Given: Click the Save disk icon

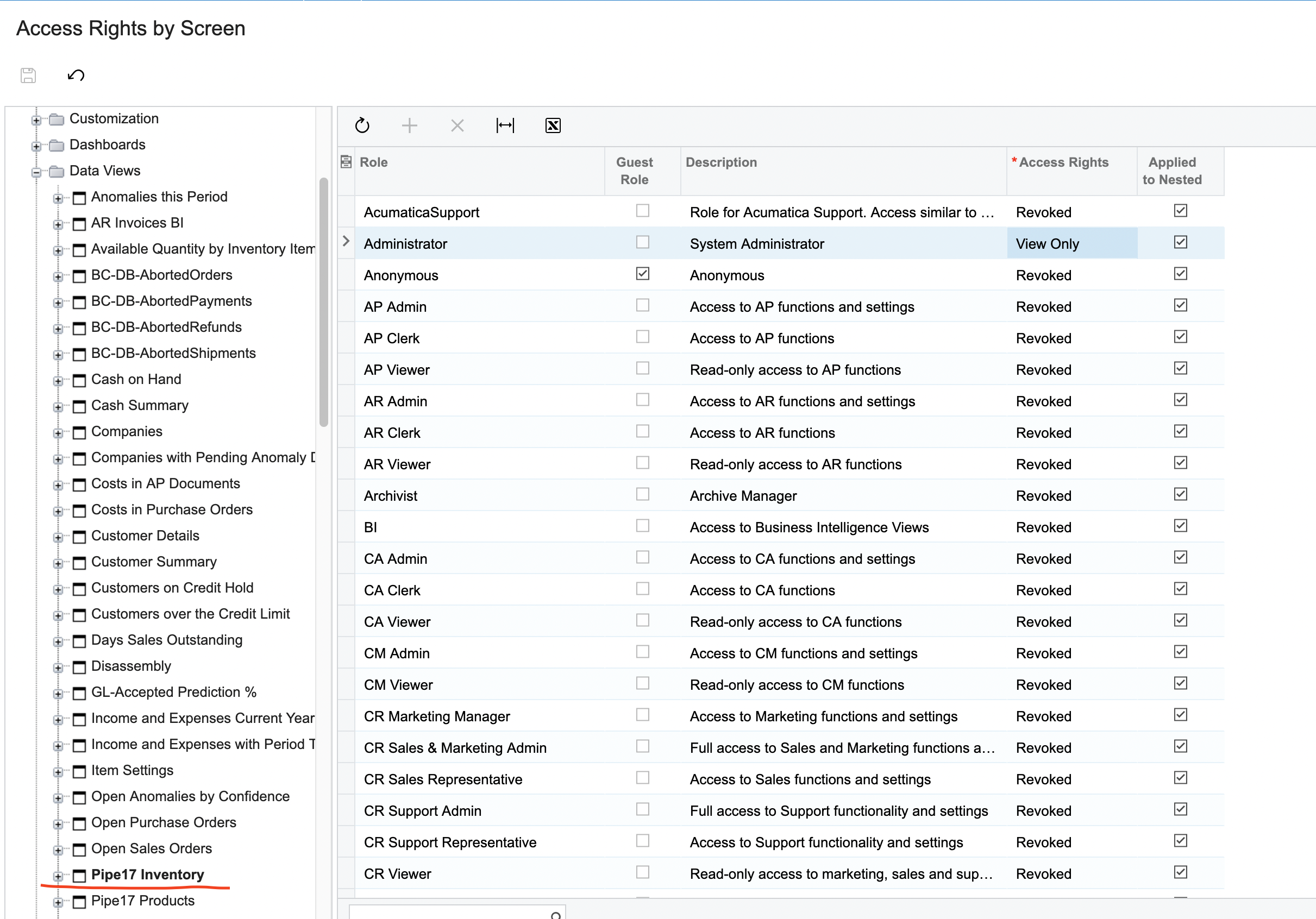Looking at the screenshot, I should point(28,75).
